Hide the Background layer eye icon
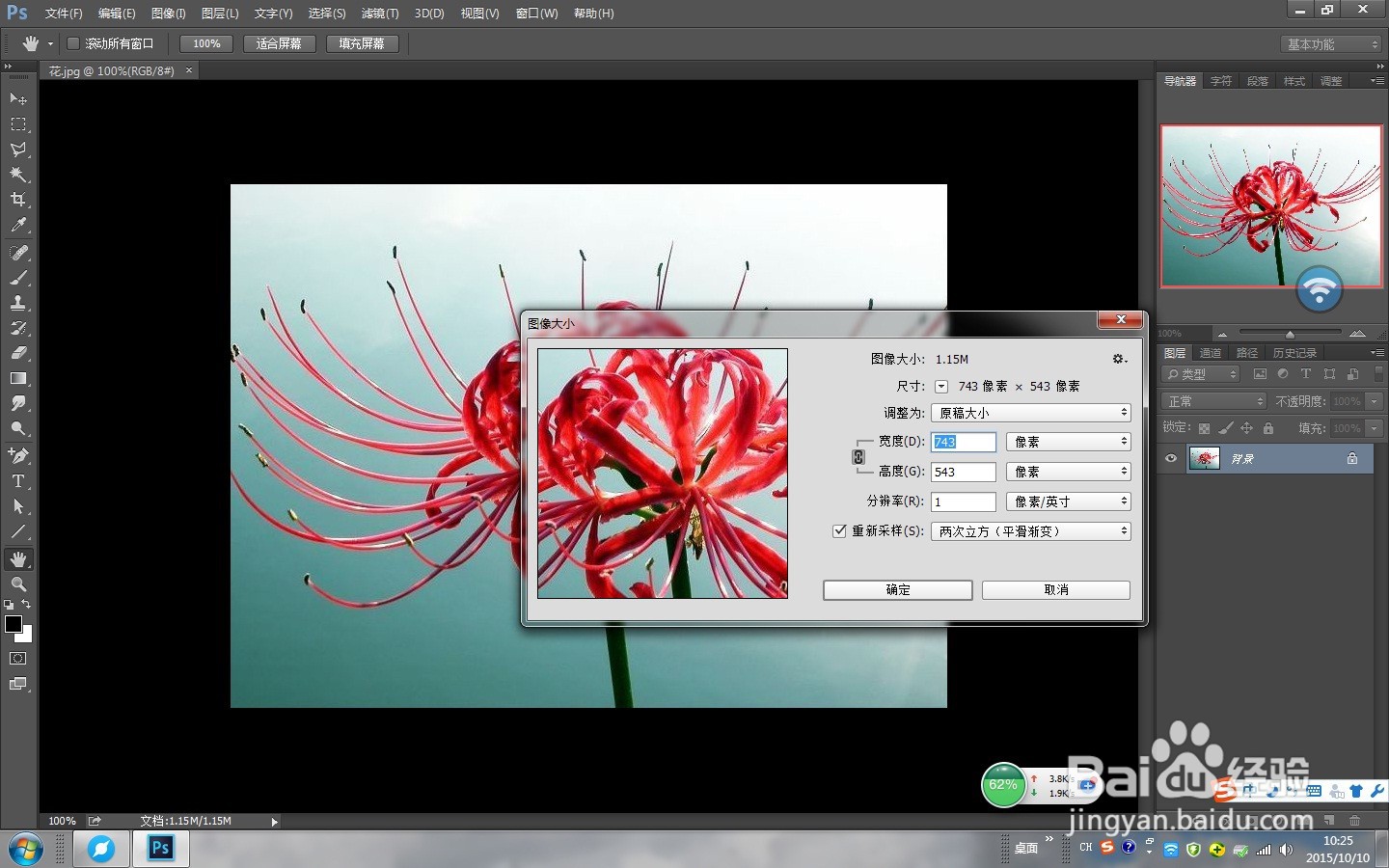Image resolution: width=1389 pixels, height=868 pixels. [x=1171, y=459]
